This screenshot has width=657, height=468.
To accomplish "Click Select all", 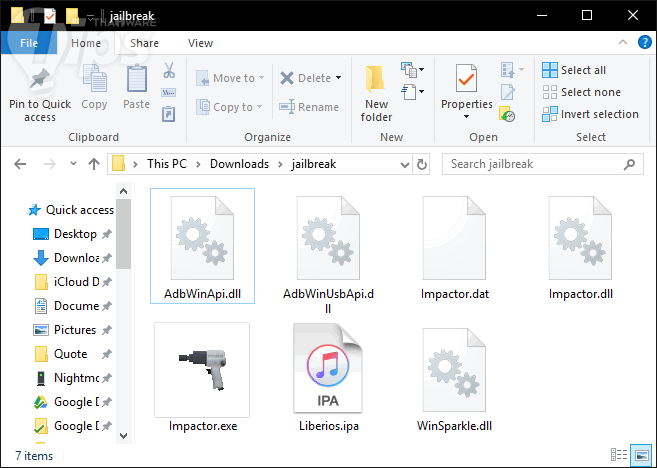I will (x=574, y=70).
